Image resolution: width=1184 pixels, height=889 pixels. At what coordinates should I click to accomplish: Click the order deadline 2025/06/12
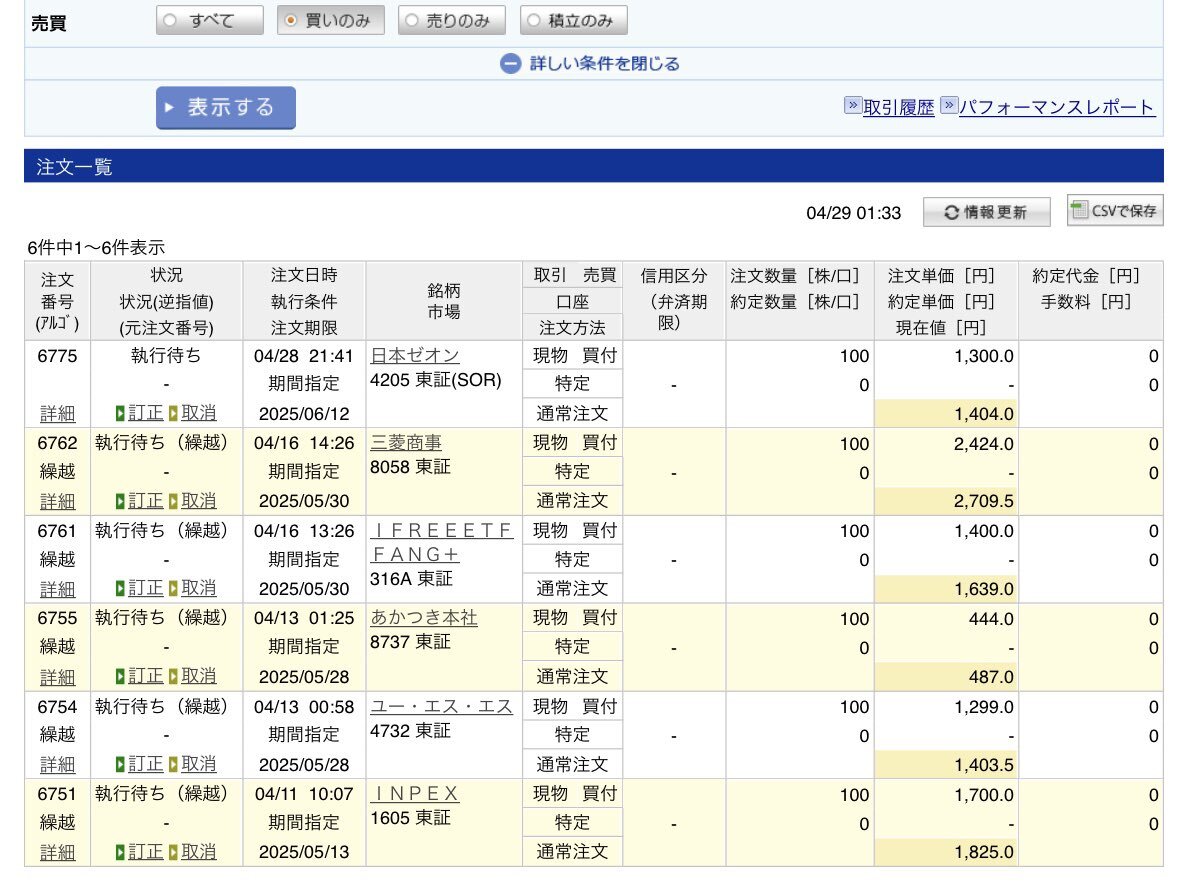coord(304,414)
